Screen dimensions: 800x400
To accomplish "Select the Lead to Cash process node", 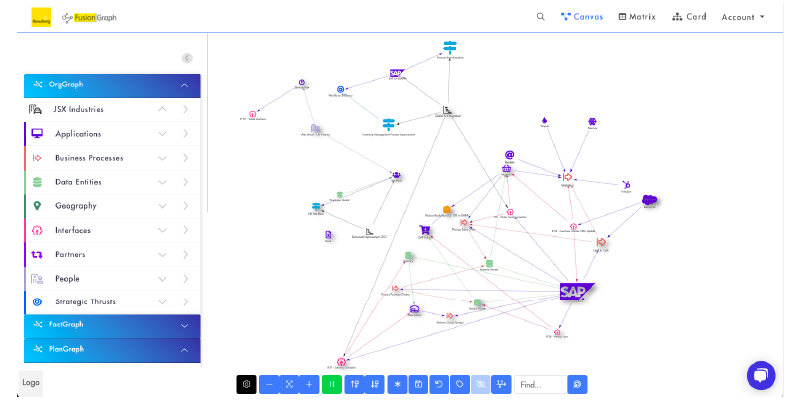I will click(601, 242).
